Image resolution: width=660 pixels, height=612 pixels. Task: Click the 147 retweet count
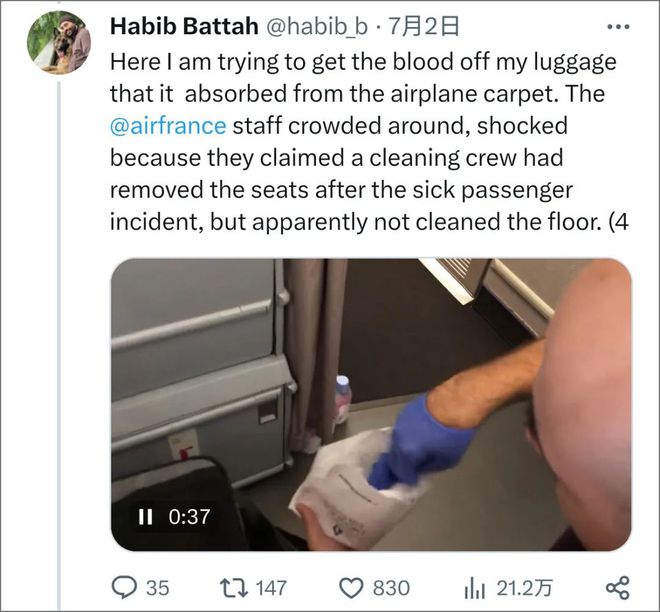point(271,588)
